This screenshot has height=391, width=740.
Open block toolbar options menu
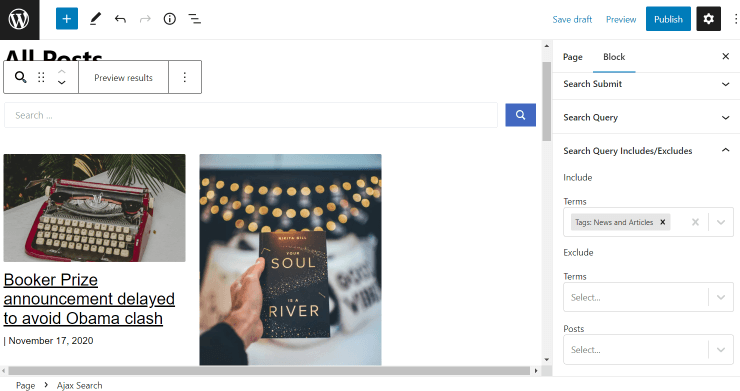point(185,77)
